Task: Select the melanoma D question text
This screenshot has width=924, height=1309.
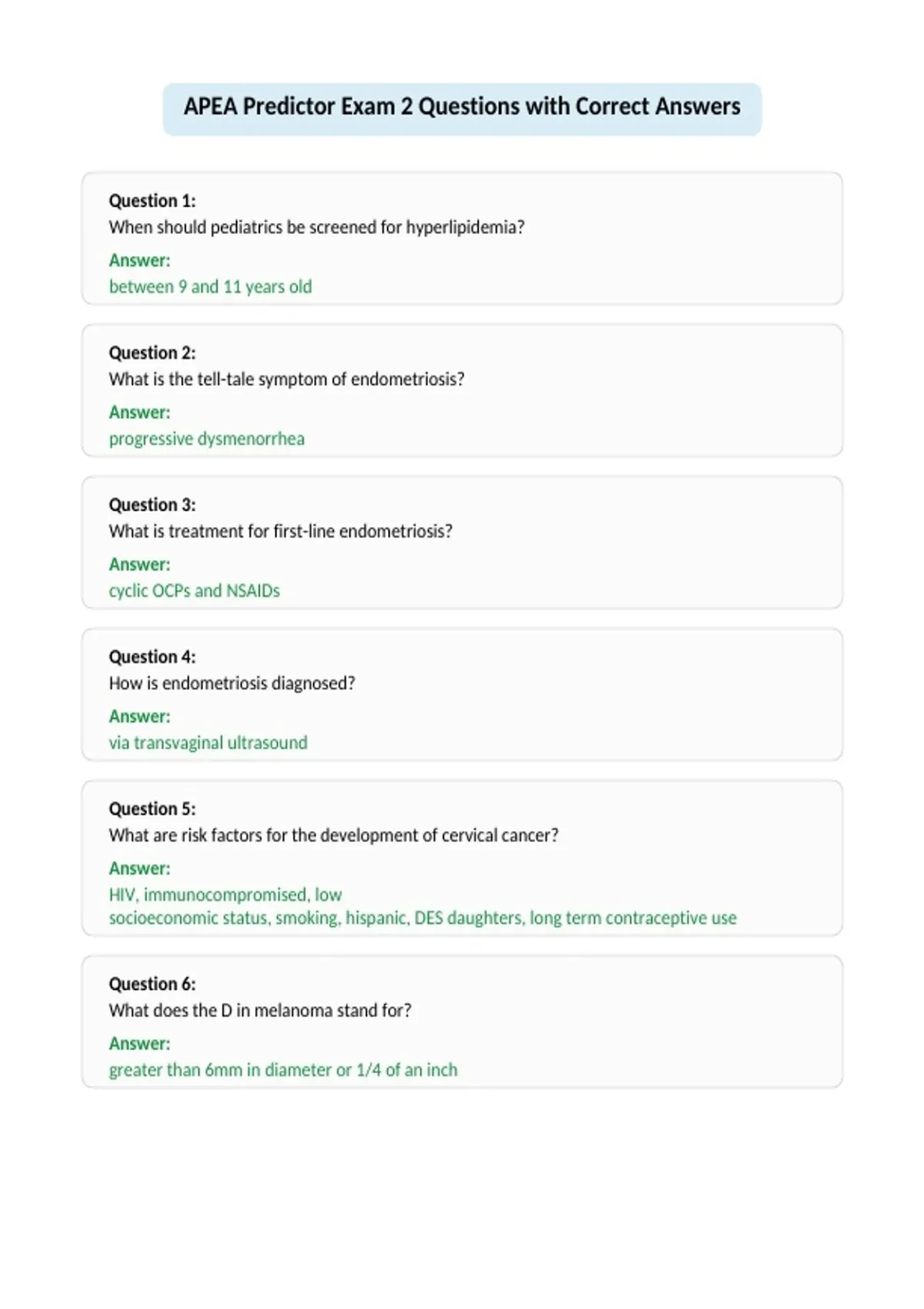Action: [x=260, y=1010]
